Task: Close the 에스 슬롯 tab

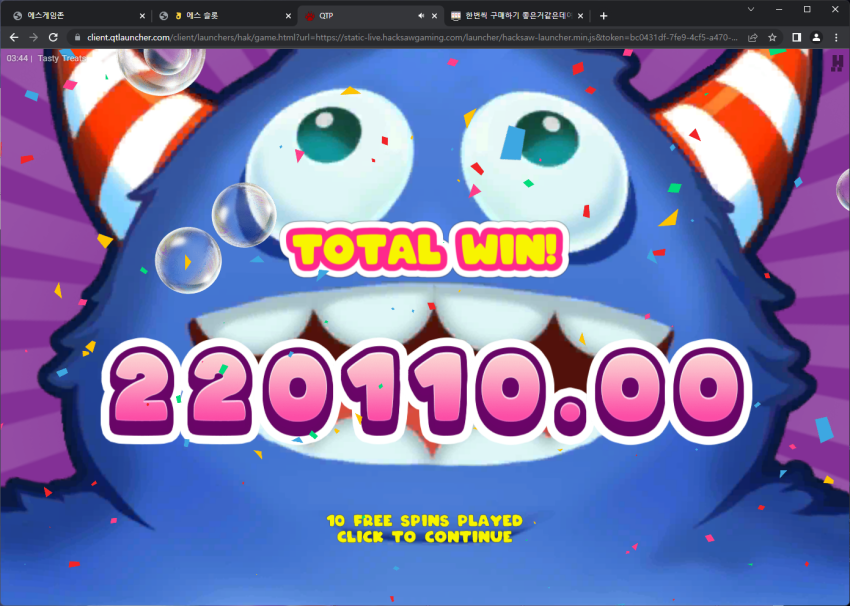Action: [x=288, y=16]
